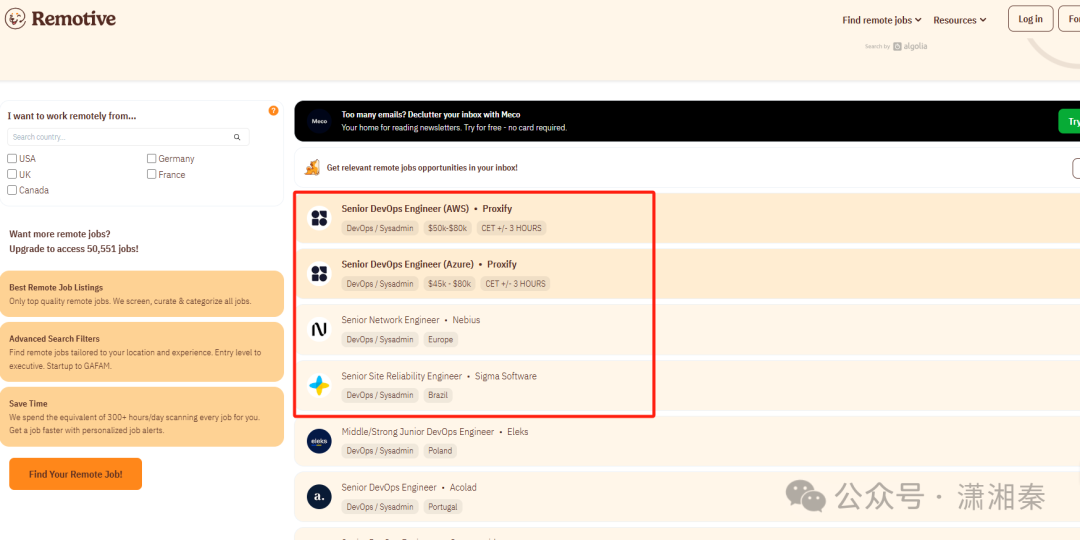The height and width of the screenshot is (540, 1080).
Task: Click the Poland location tag
Action: [440, 451]
